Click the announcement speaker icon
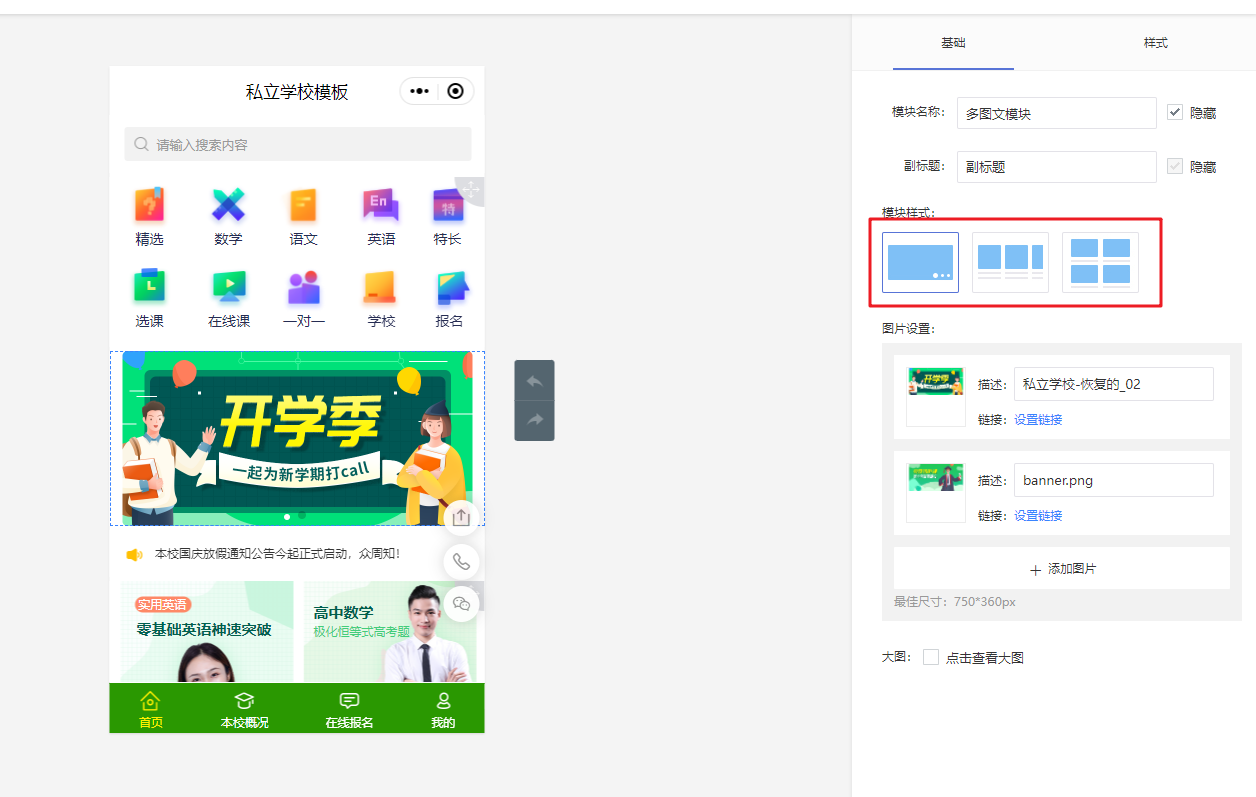The height and width of the screenshot is (797, 1256). (134, 554)
